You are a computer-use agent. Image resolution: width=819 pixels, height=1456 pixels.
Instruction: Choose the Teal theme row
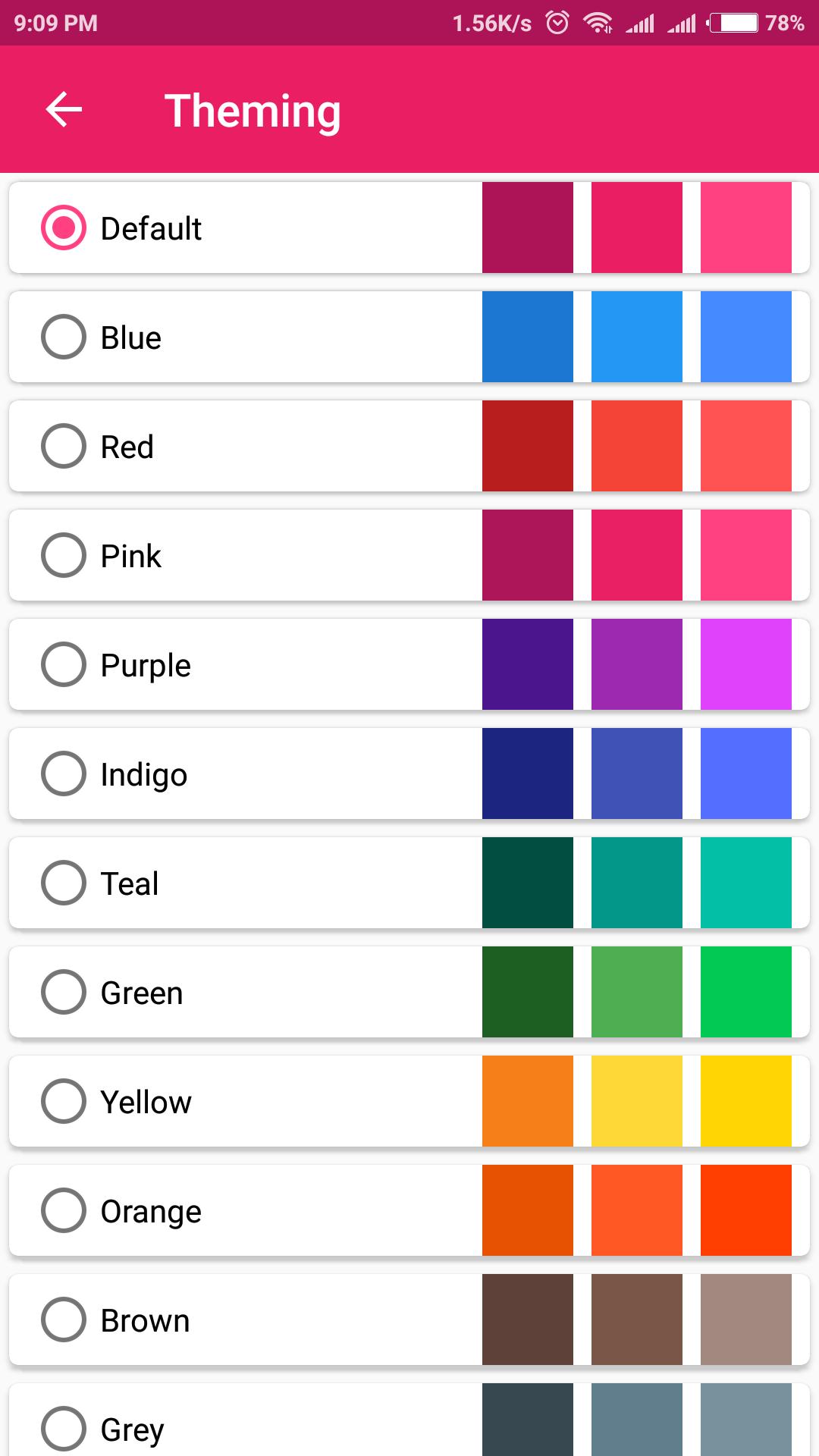point(409,883)
